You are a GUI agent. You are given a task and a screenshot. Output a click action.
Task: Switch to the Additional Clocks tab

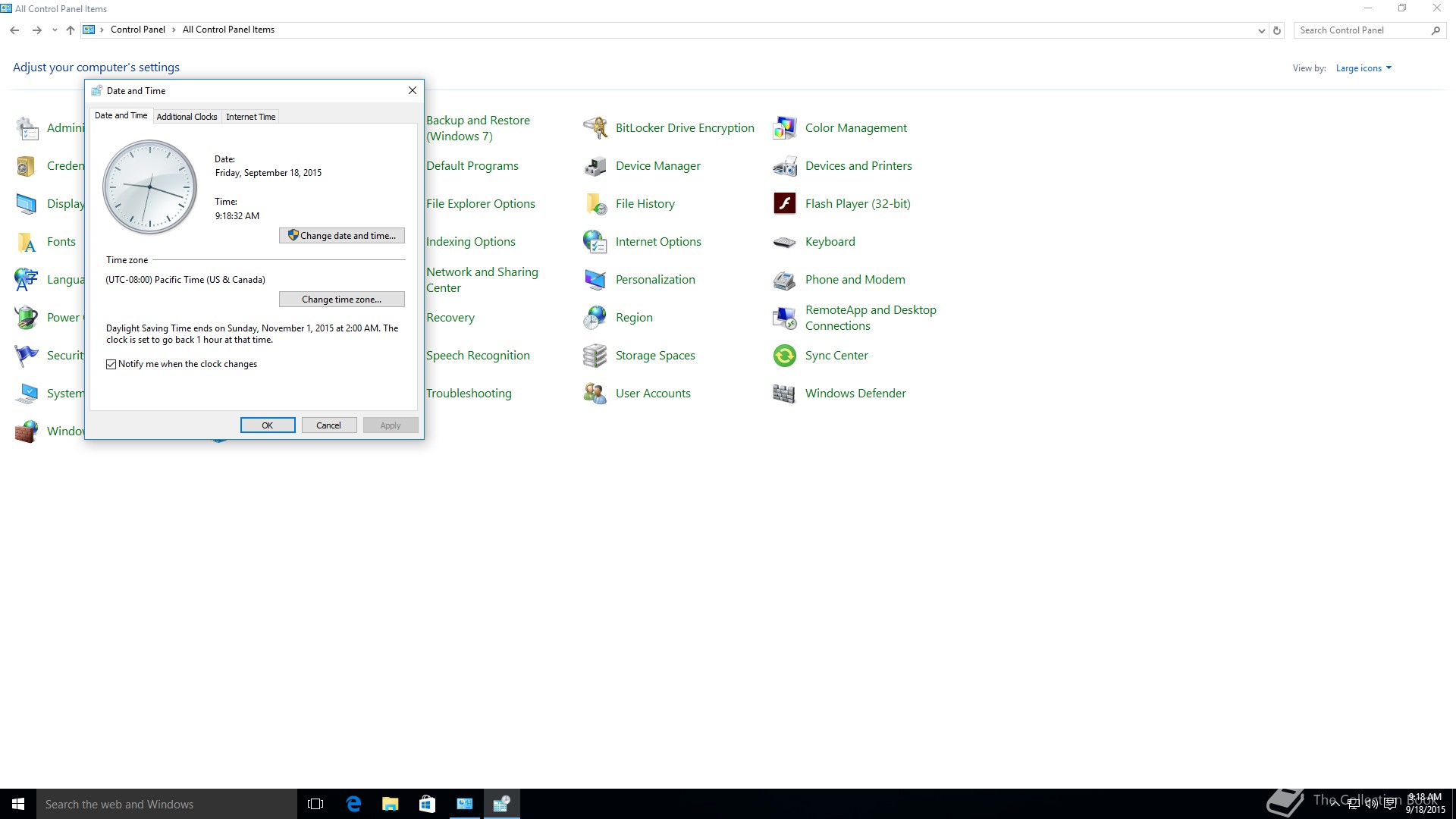[x=187, y=117]
